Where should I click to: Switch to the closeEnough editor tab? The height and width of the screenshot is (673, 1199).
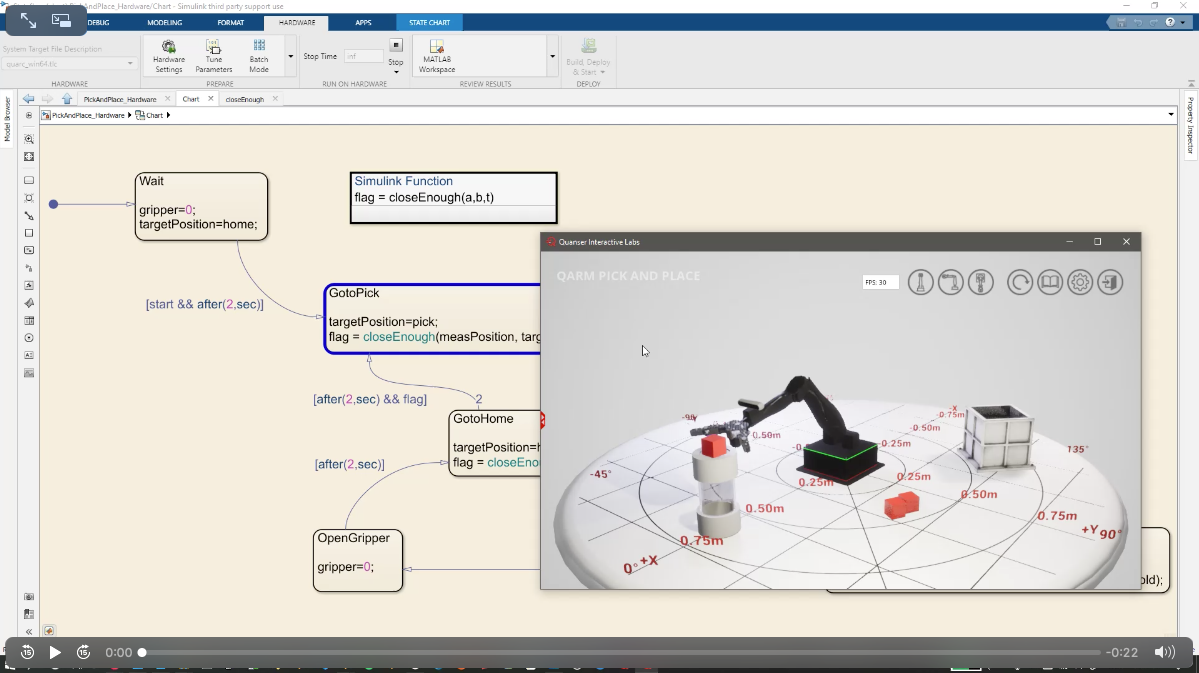pyautogui.click(x=245, y=99)
